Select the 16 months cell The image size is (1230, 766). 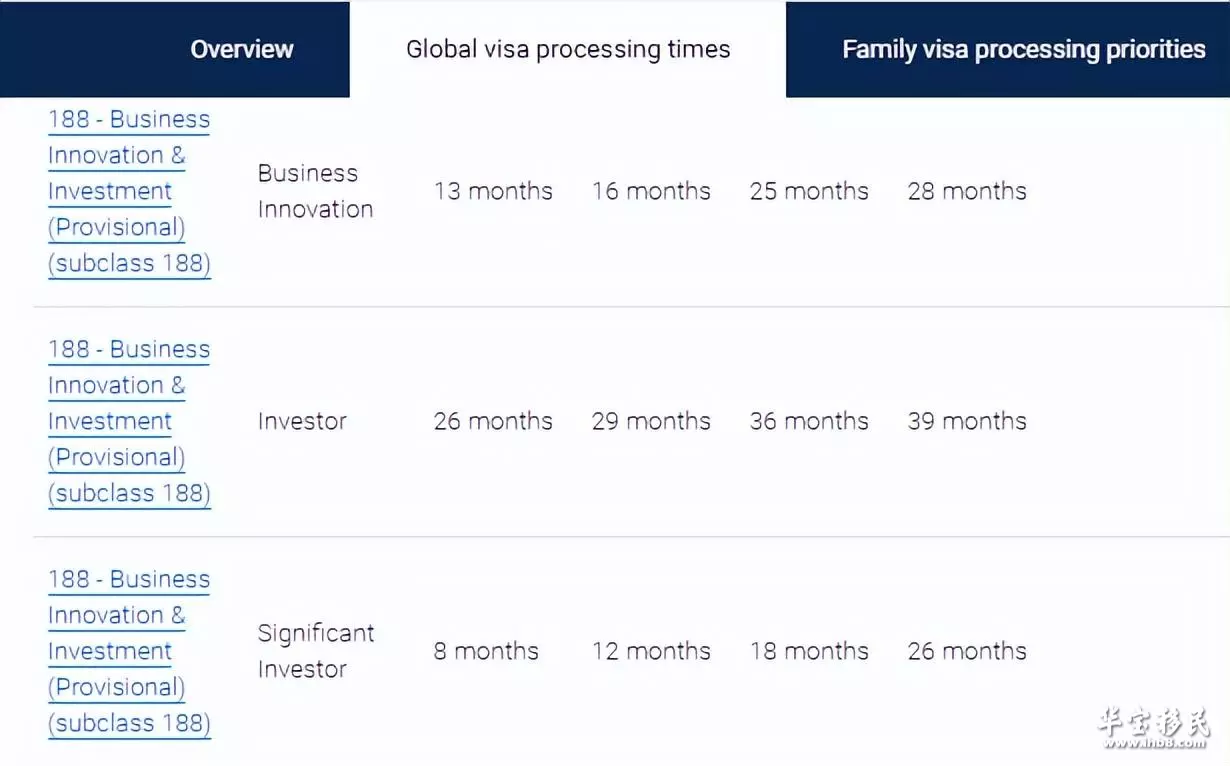[651, 191]
